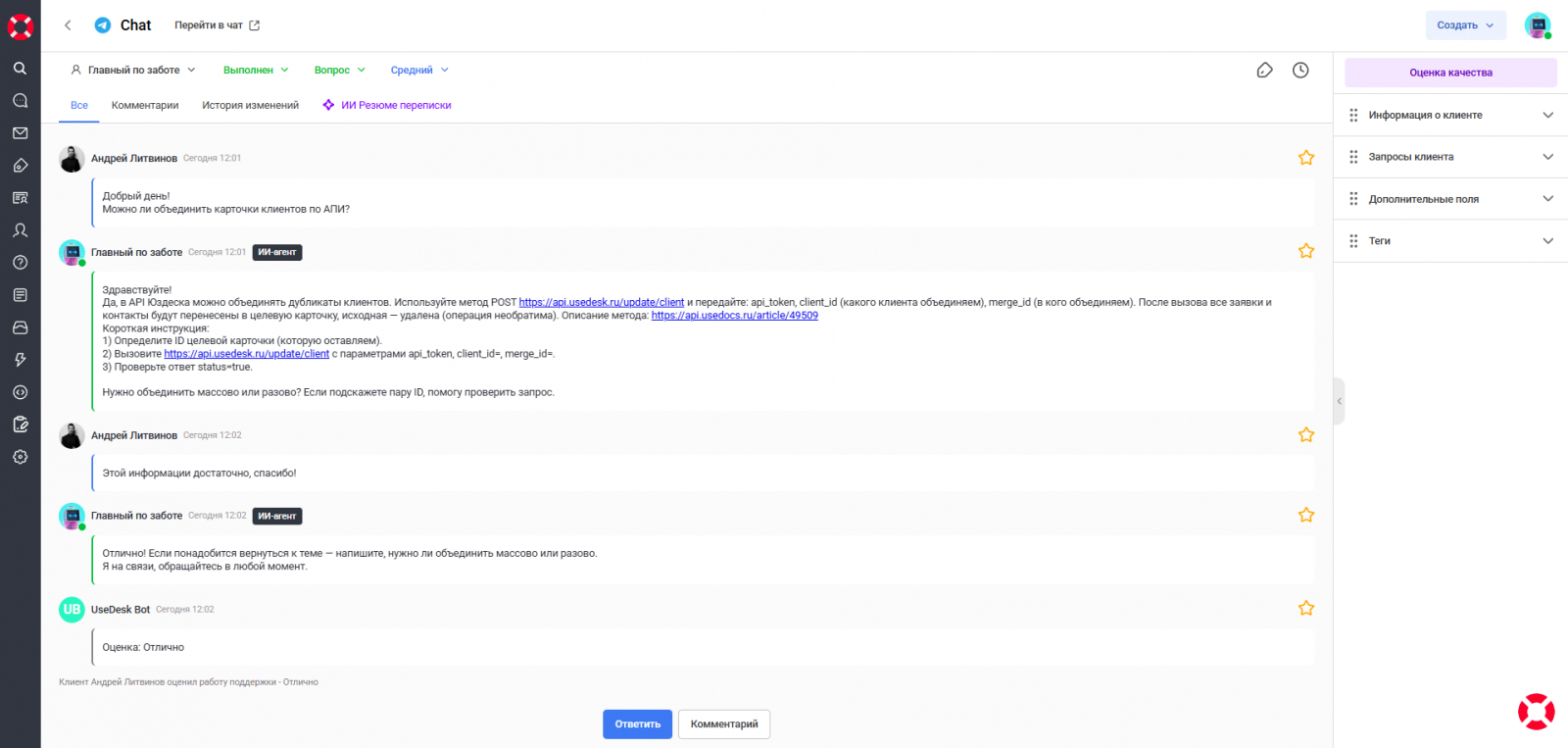Open search from the left sidebar

[20, 69]
